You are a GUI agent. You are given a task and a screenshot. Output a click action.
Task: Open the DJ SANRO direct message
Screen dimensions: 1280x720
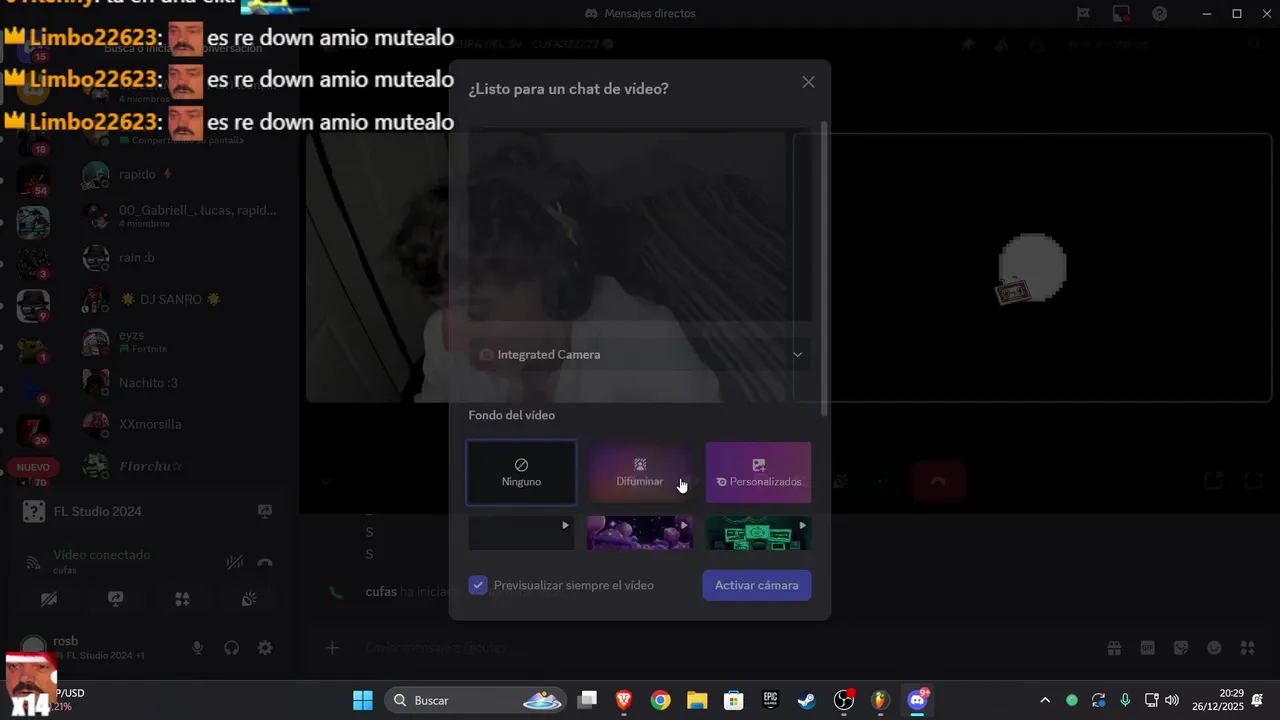point(180,299)
